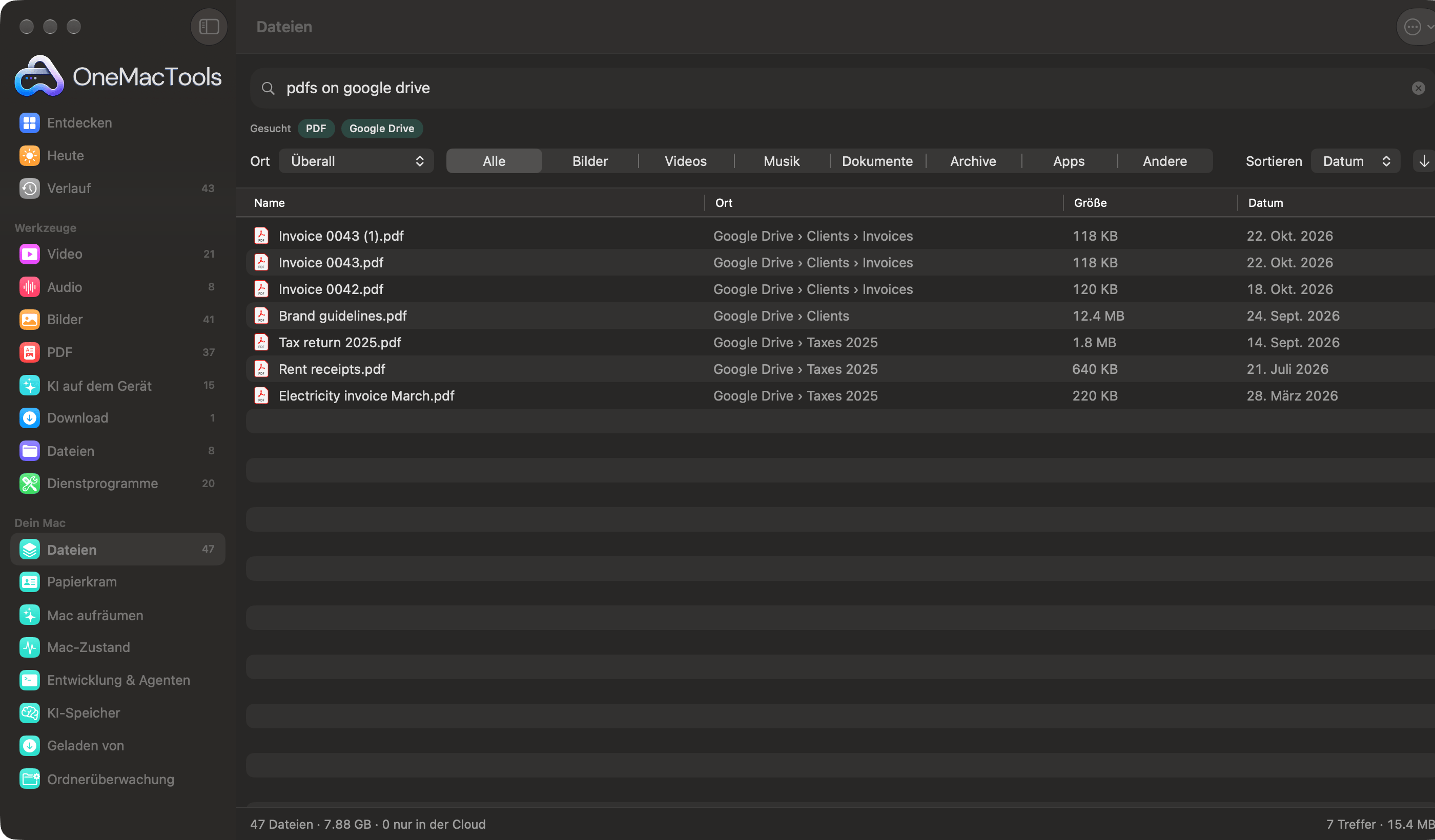Screen dimensions: 1435x840
Task: Open Mac aufräumen in the sidebar
Action: [x=118, y=615]
